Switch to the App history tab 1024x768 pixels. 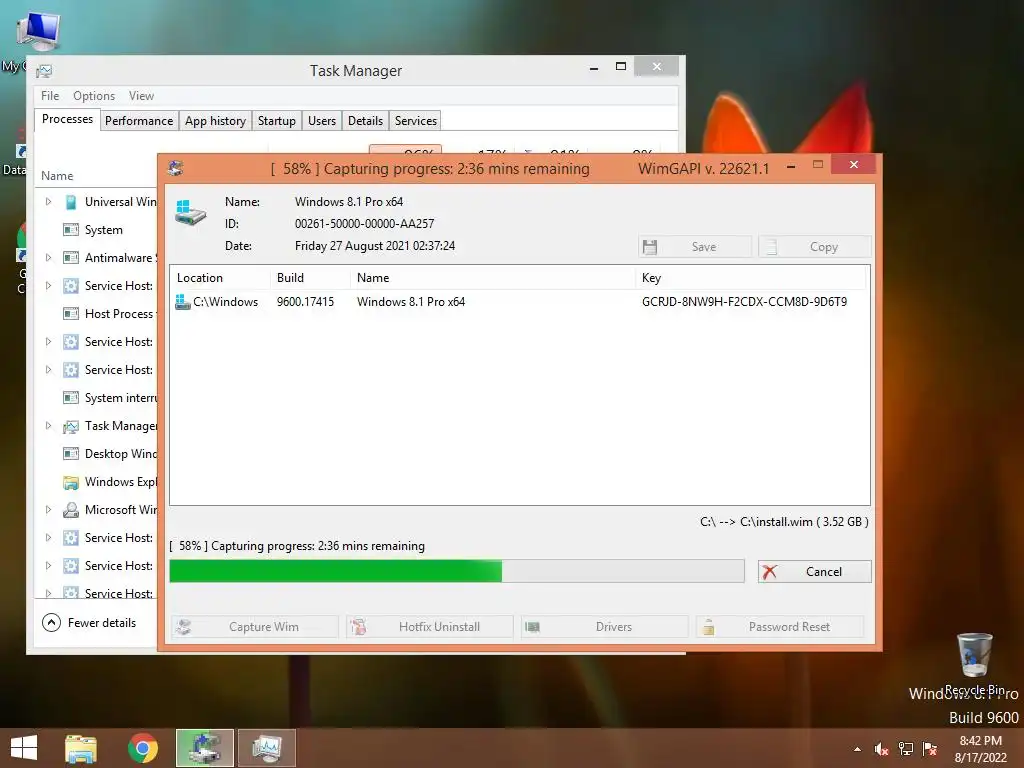pos(215,121)
